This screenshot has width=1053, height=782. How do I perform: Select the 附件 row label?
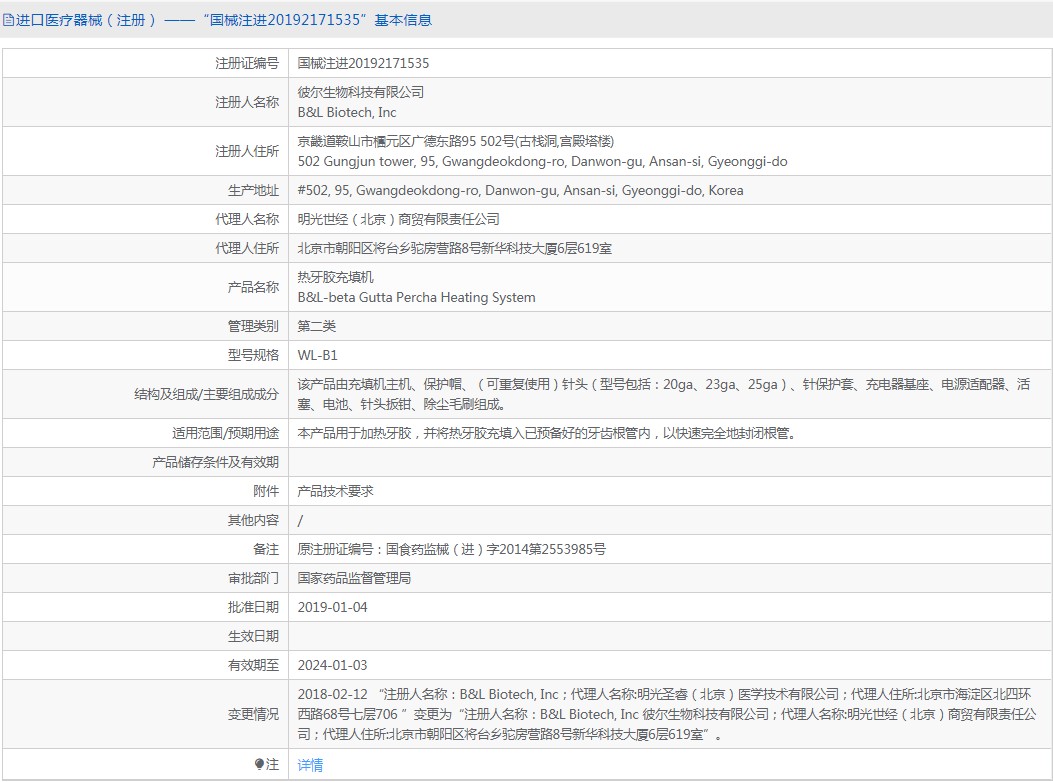click(x=266, y=490)
